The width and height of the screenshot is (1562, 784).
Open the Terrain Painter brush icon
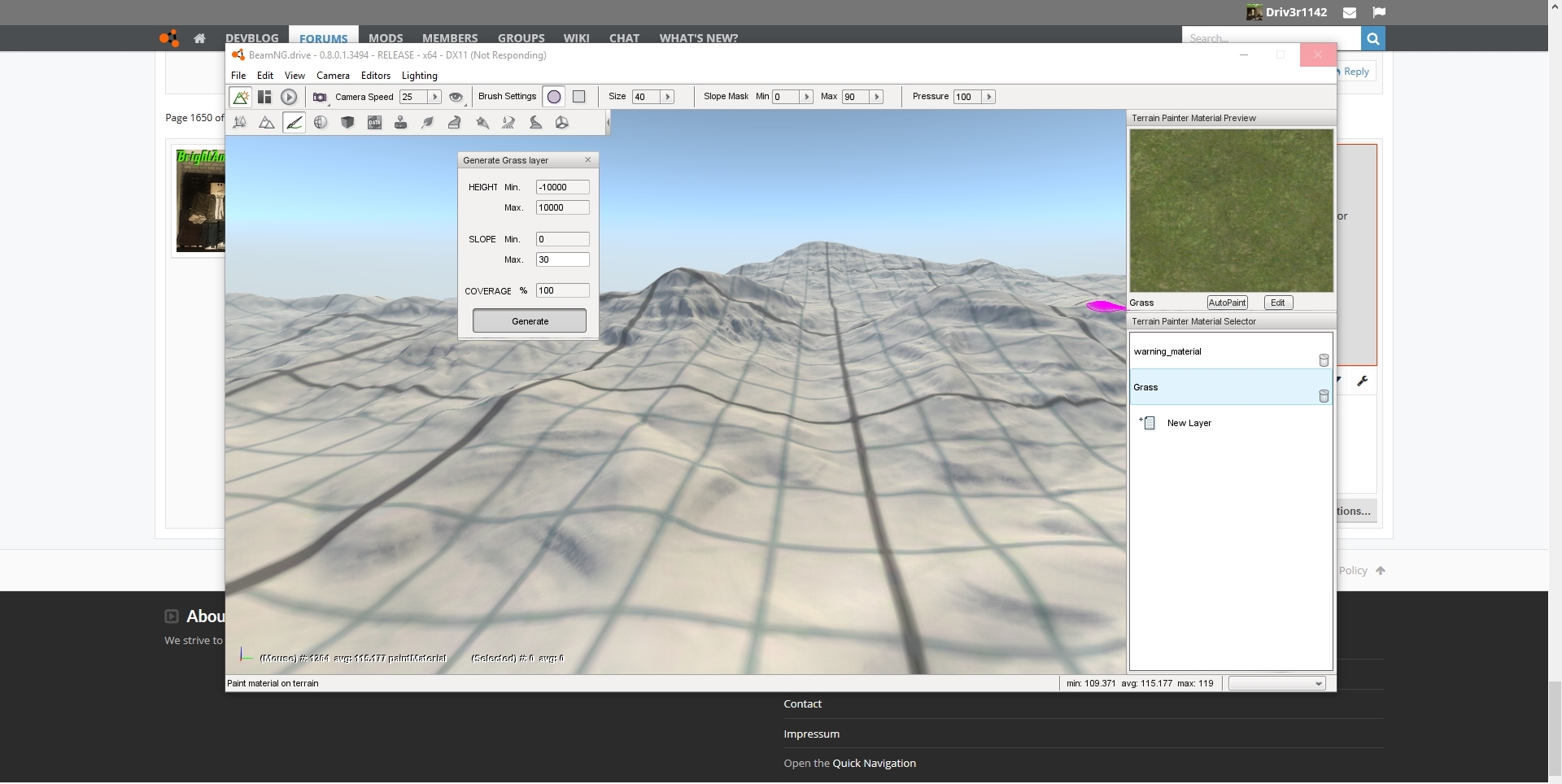click(x=294, y=123)
